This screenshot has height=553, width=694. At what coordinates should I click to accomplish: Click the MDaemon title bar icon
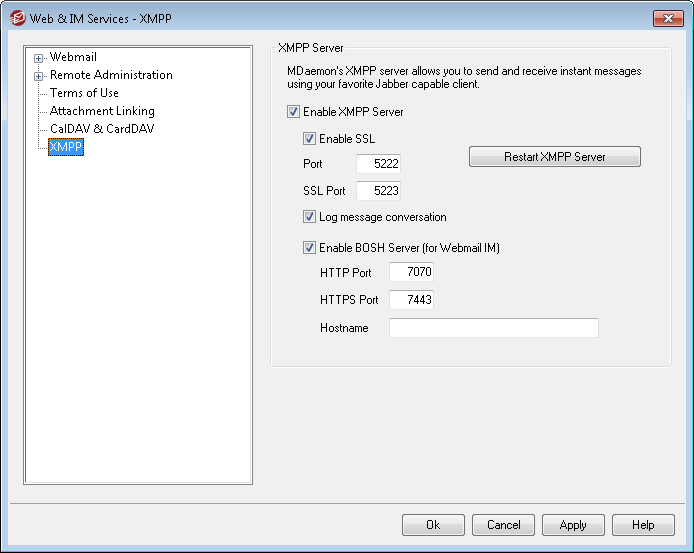click(17, 19)
